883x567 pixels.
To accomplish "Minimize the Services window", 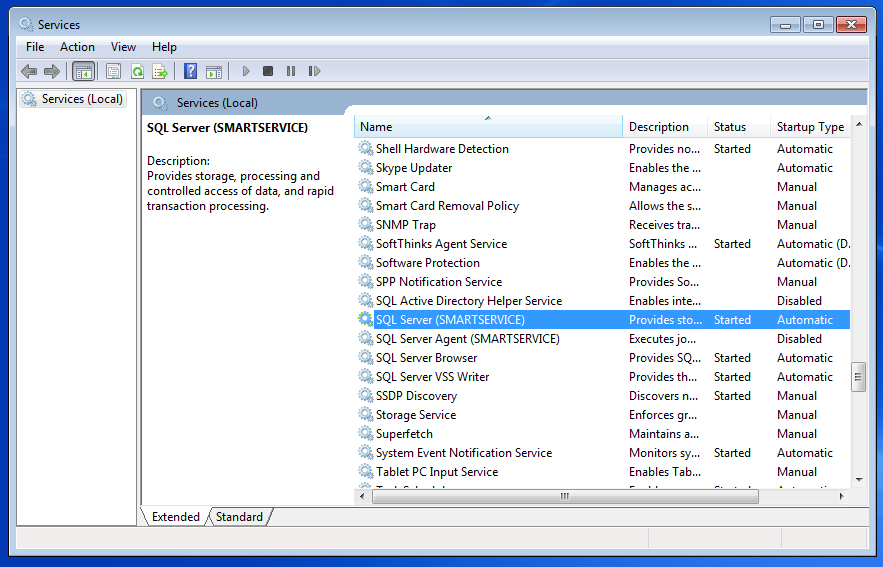I will 785,25.
